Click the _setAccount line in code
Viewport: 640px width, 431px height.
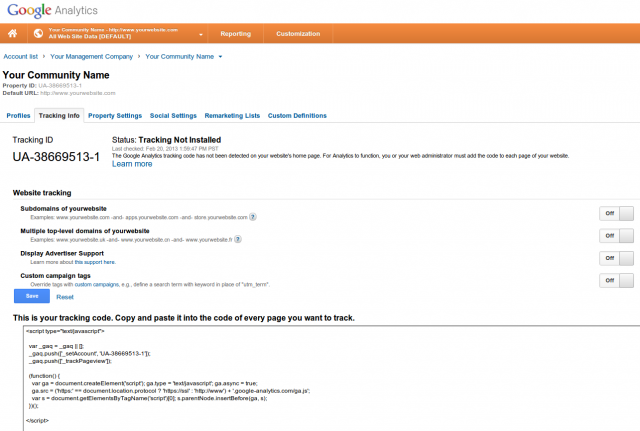pos(90,353)
